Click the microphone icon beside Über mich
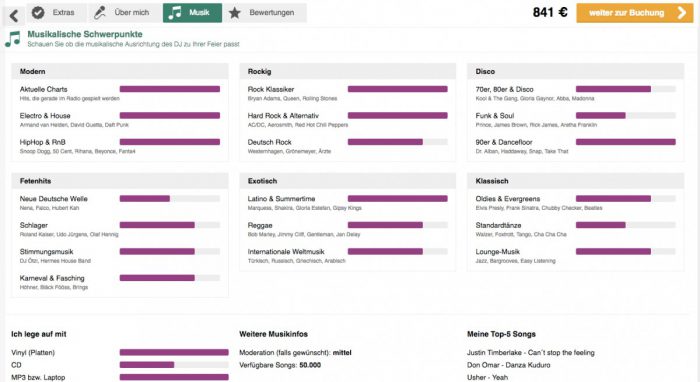The image size is (700, 382). pyautogui.click(x=99, y=12)
